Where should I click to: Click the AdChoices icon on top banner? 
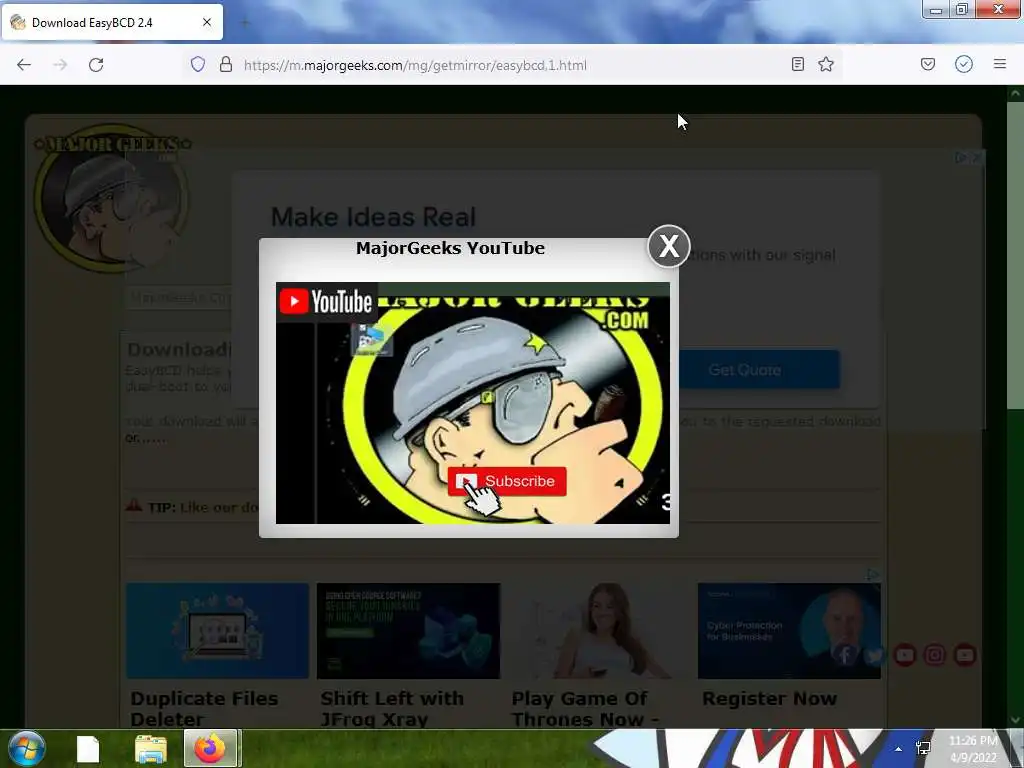click(x=961, y=157)
